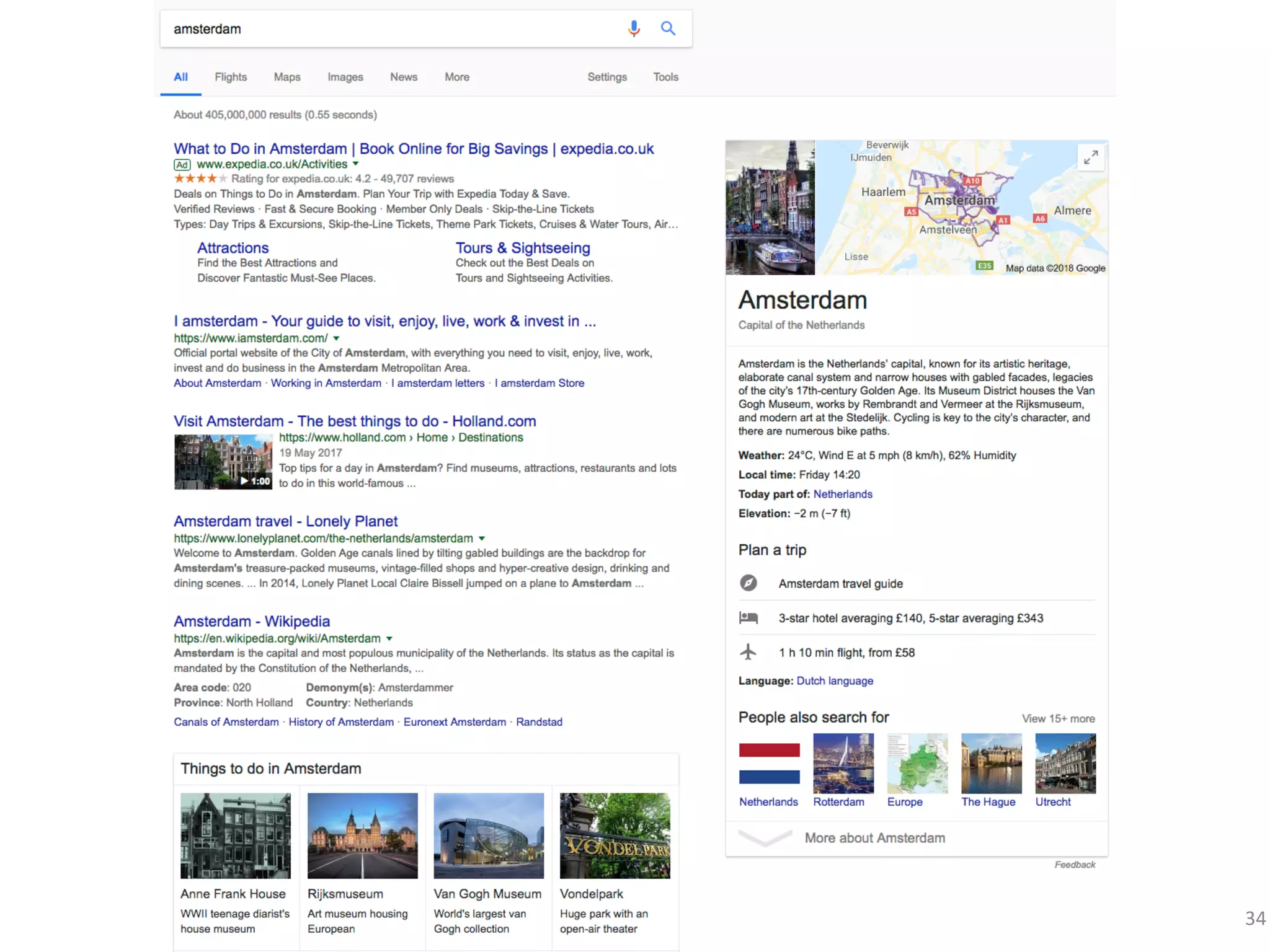Click the compass icon for the travel guide
Image resolution: width=1270 pixels, height=952 pixels.
pos(748,583)
